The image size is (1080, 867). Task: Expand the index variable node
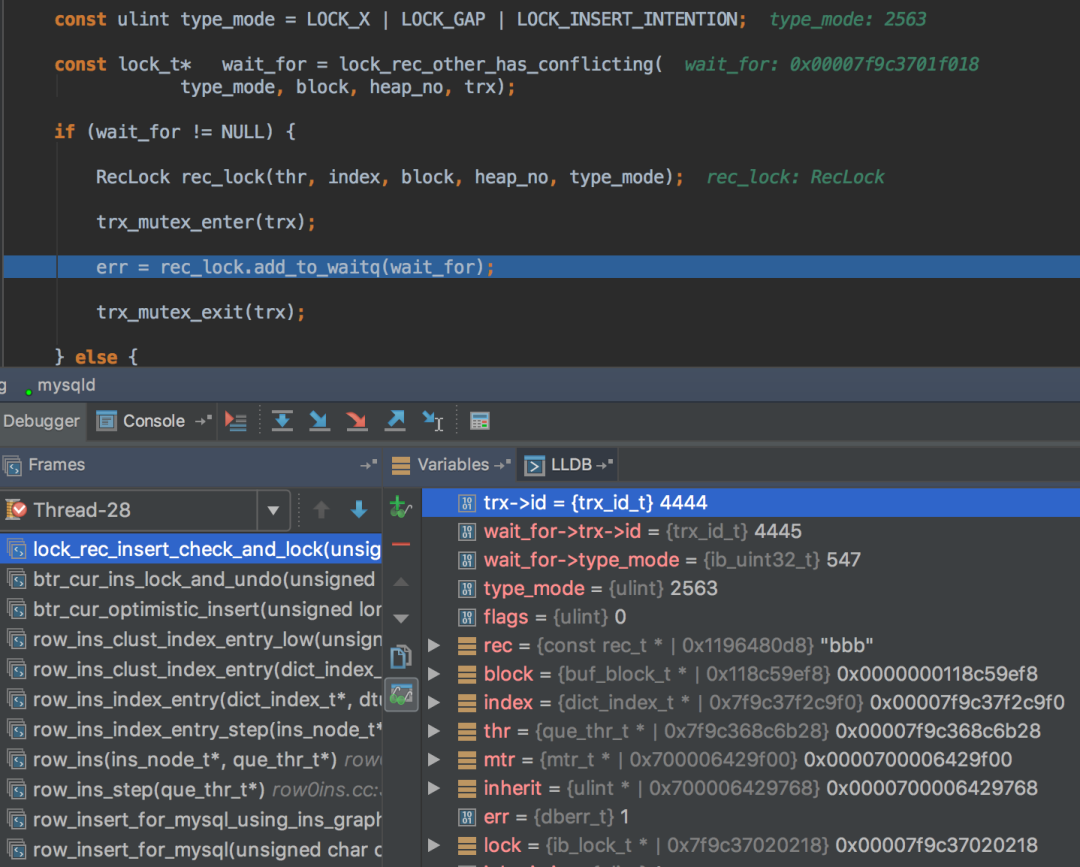click(434, 702)
